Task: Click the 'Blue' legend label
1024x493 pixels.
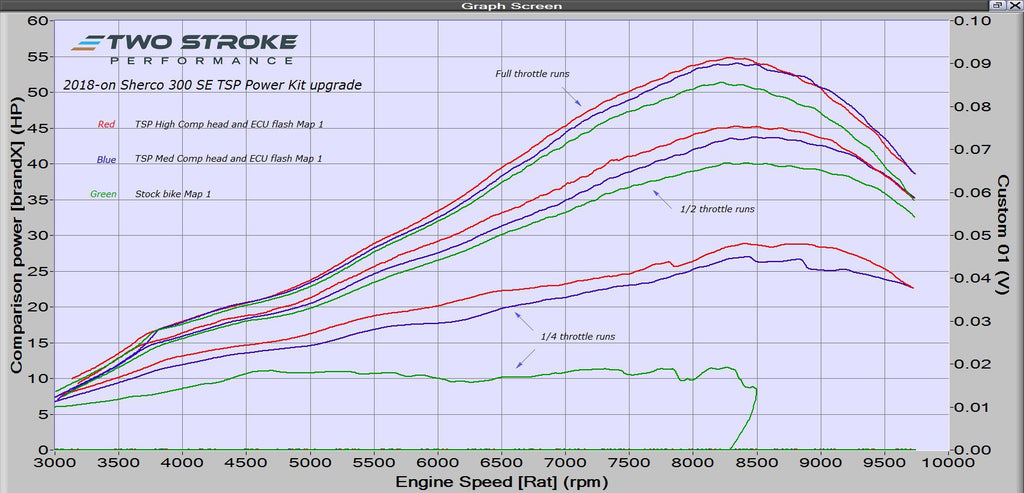Action: [x=106, y=159]
